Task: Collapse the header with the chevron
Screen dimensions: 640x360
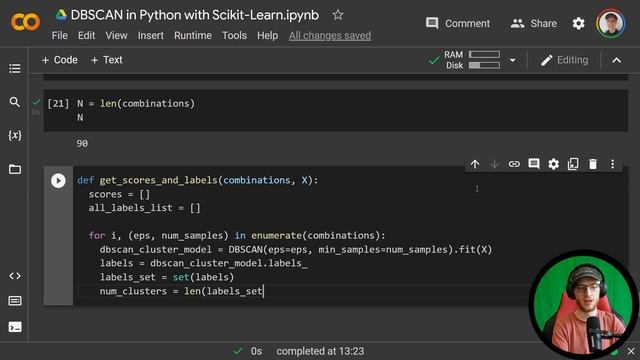Action: [x=616, y=60]
